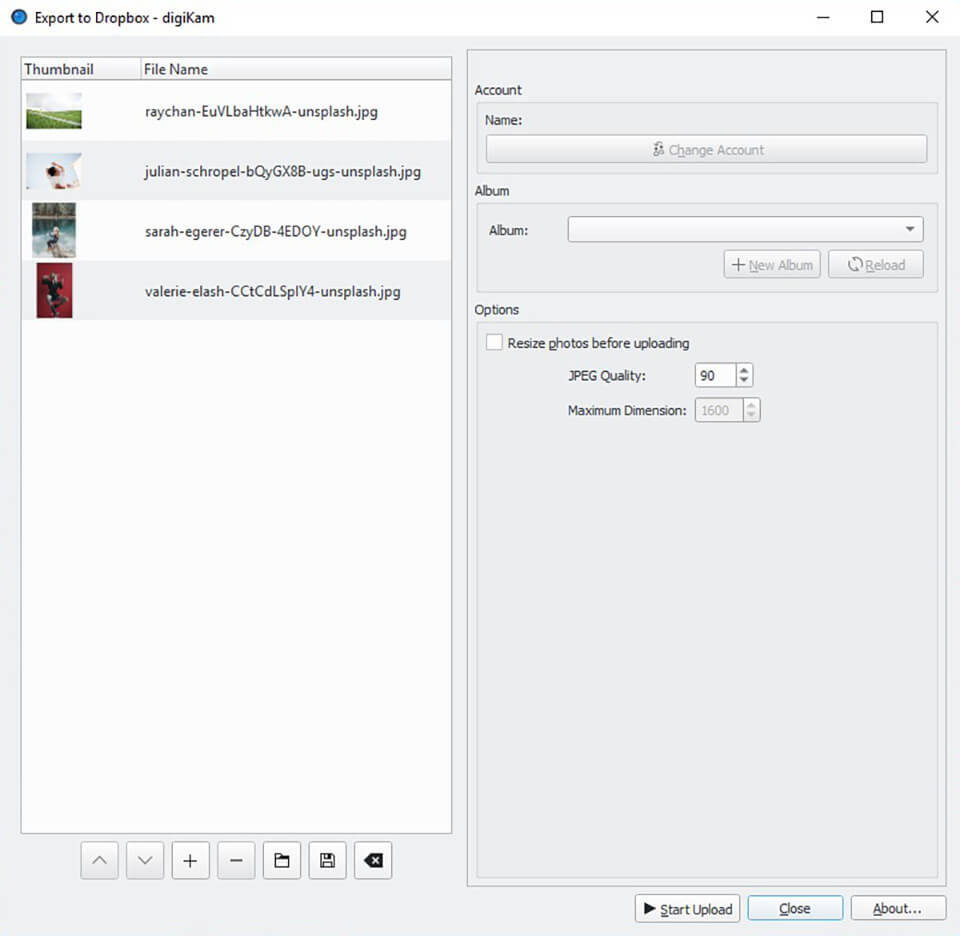Decrease JPEG Quality with the down stepper
Viewport: 960px width, 936px height.
743,380
